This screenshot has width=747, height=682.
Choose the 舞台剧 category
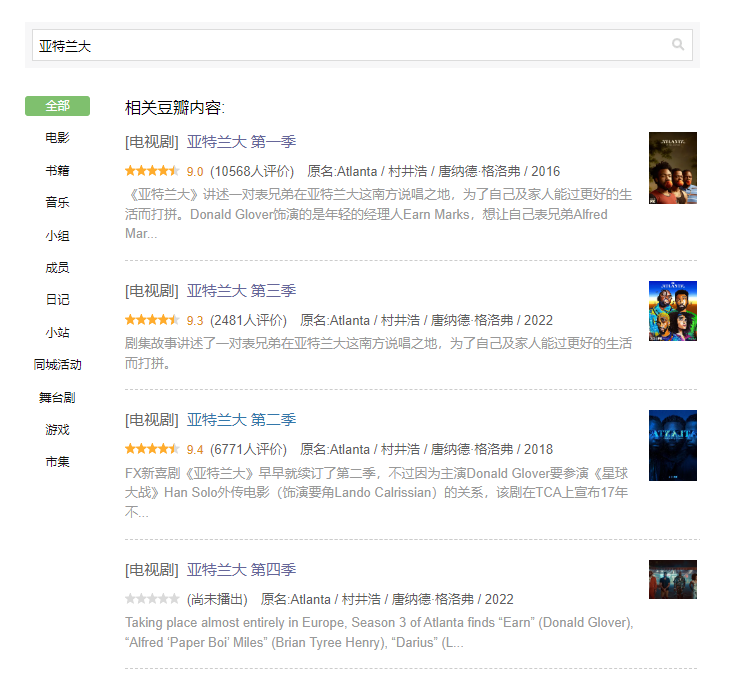click(x=57, y=397)
